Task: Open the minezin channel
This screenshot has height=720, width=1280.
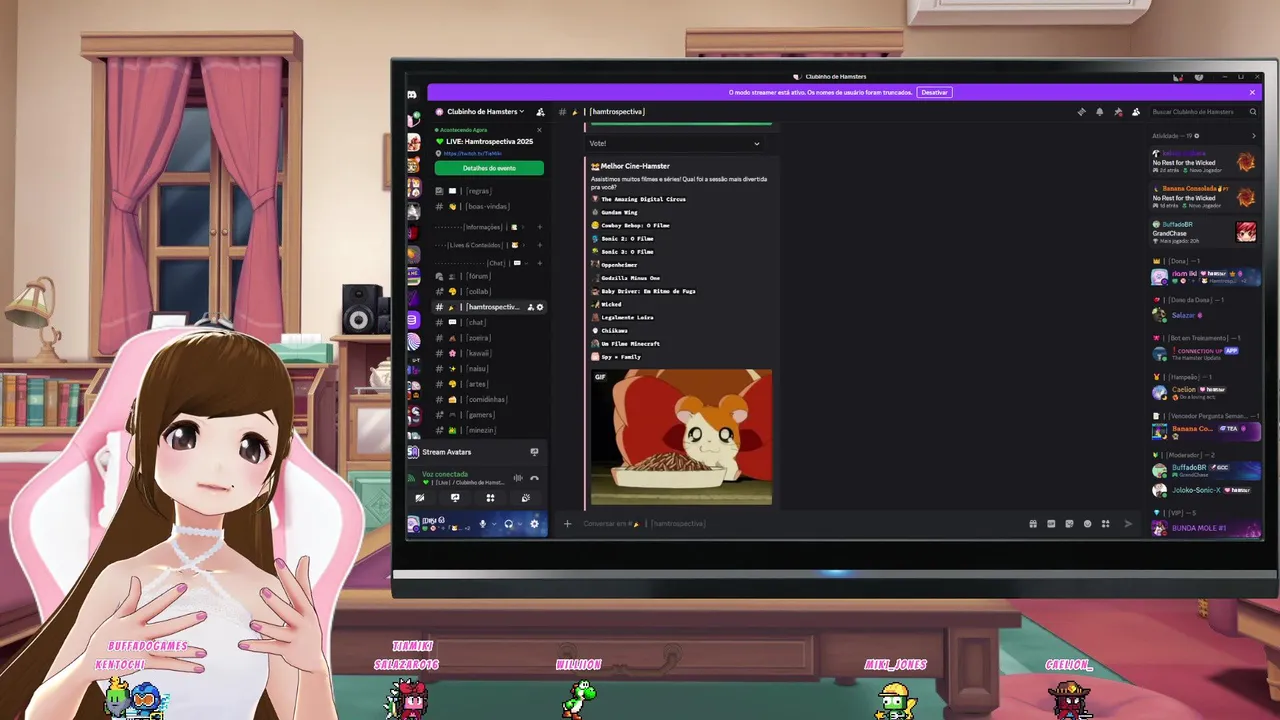Action: tap(488, 430)
